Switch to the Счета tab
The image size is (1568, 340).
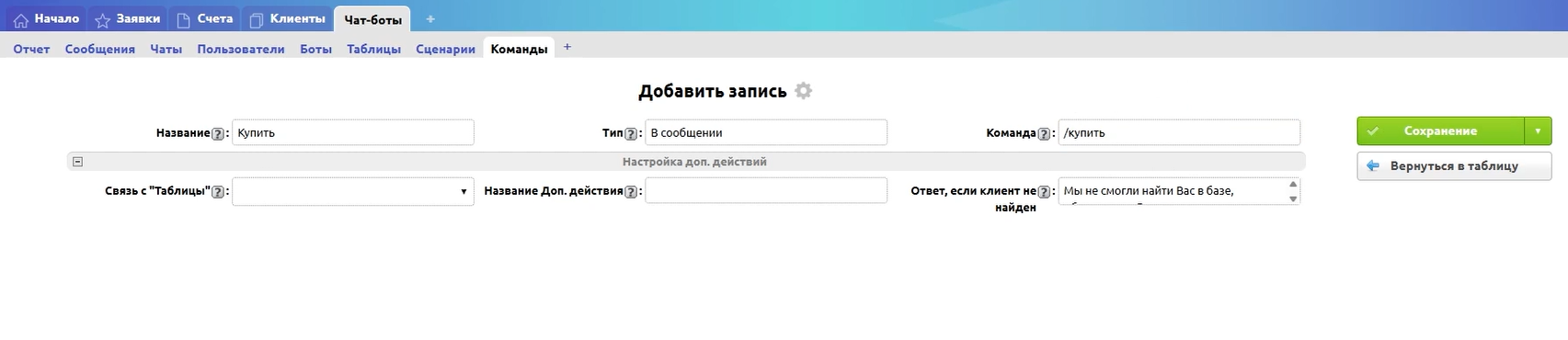pyautogui.click(x=204, y=18)
